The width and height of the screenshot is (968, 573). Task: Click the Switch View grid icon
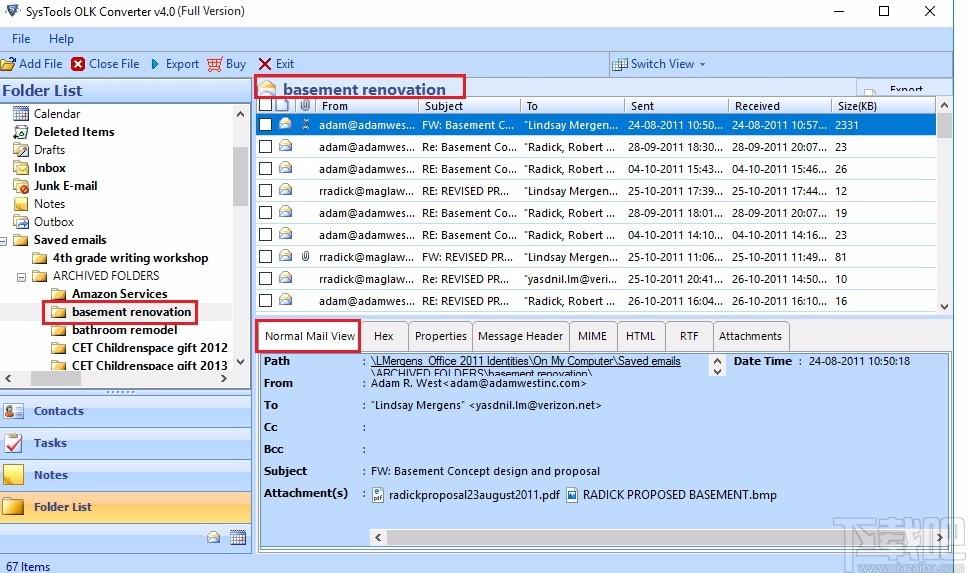tap(619, 64)
